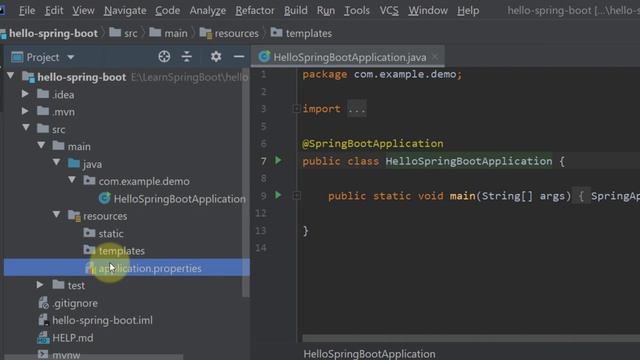Viewport: 640px width, 360px height.
Task: Expand the test folder
Action: click(x=40, y=284)
